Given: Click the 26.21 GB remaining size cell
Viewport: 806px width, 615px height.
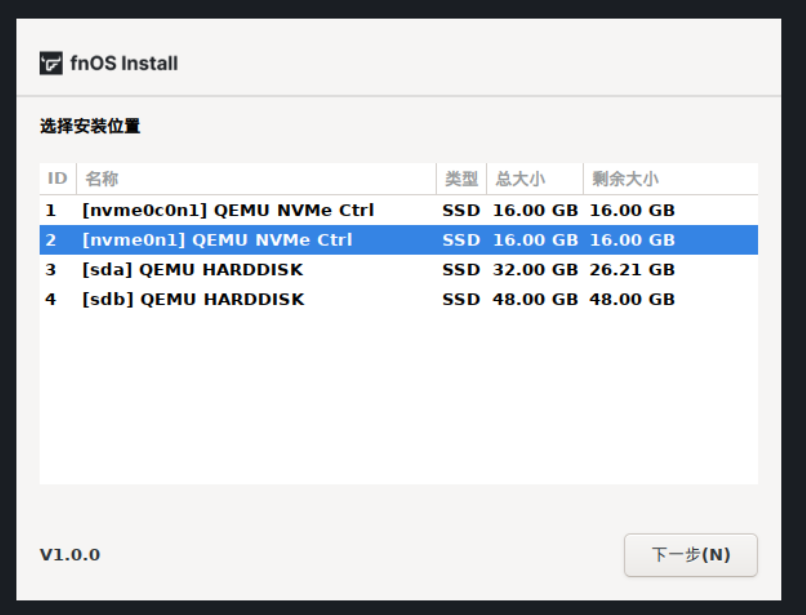Looking at the screenshot, I should (632, 270).
